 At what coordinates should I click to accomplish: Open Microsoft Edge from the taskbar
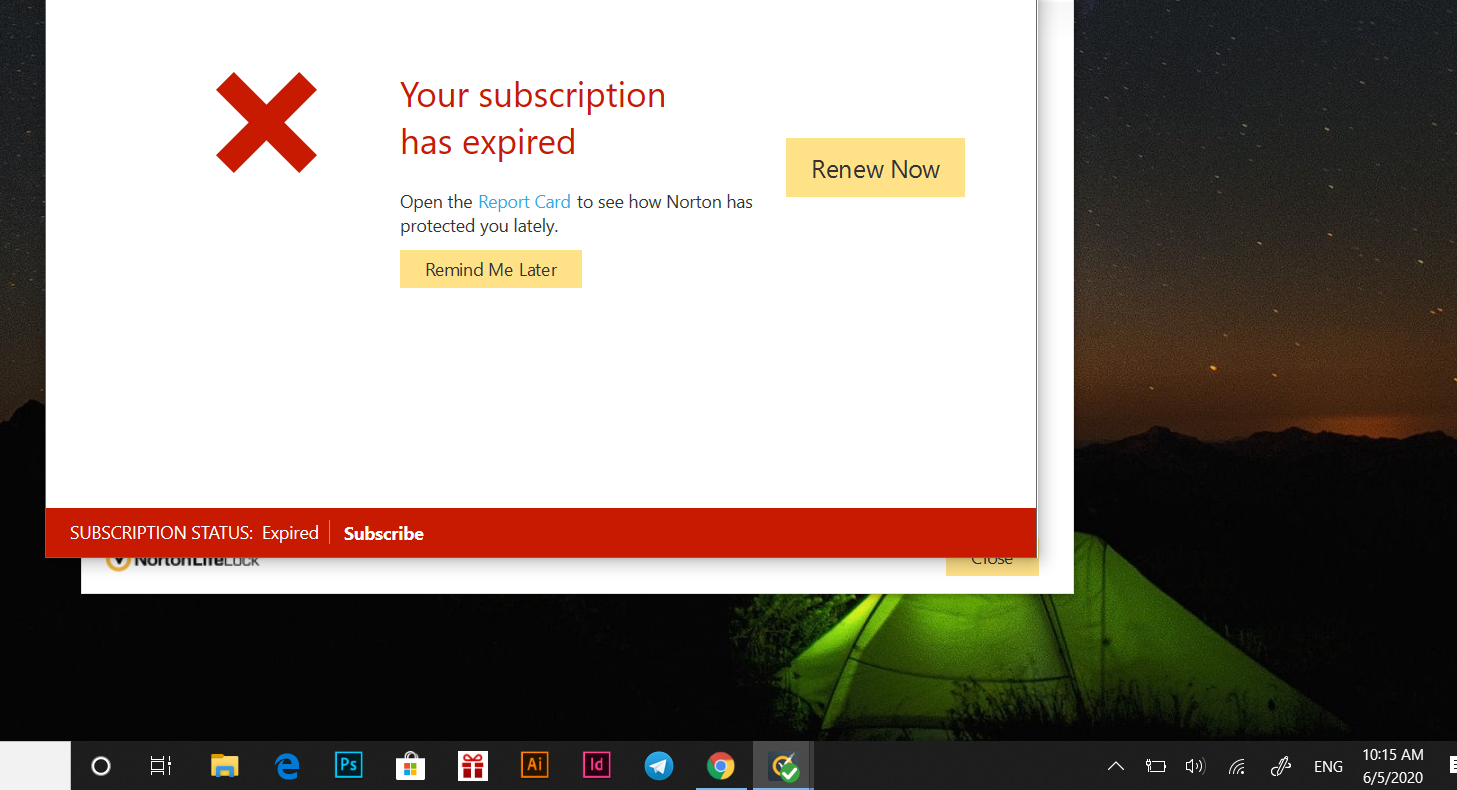(x=287, y=766)
